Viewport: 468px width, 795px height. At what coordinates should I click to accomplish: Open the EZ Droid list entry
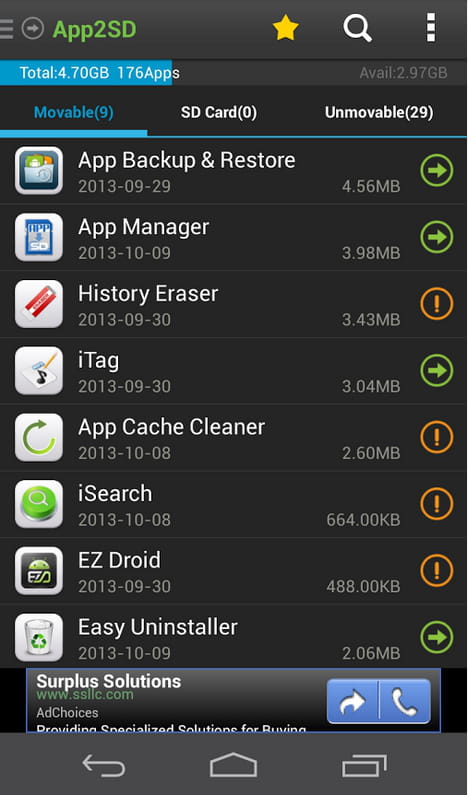tap(233, 571)
